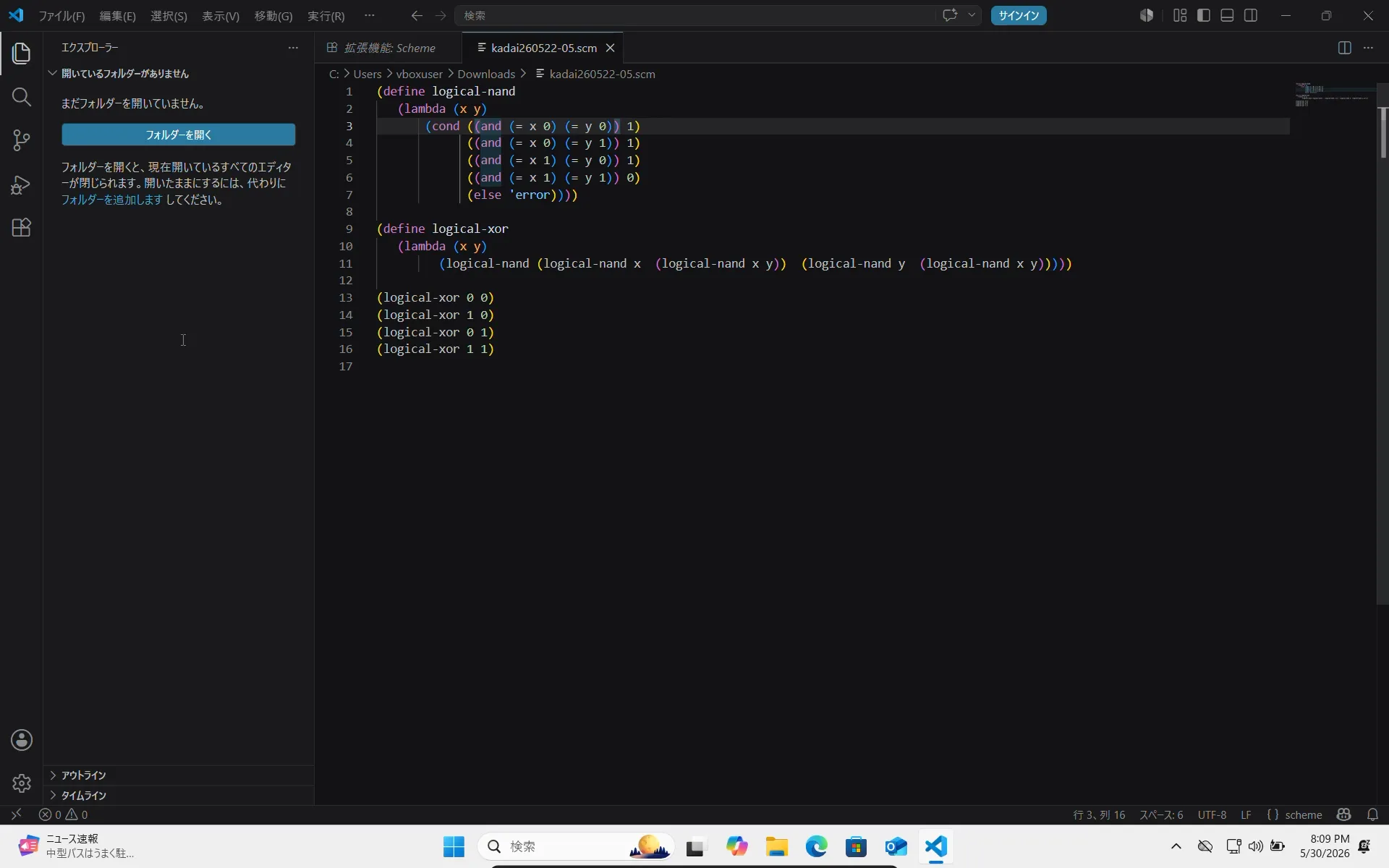Open notifications bell in status bar
The height and width of the screenshot is (868, 1389).
(x=1372, y=814)
